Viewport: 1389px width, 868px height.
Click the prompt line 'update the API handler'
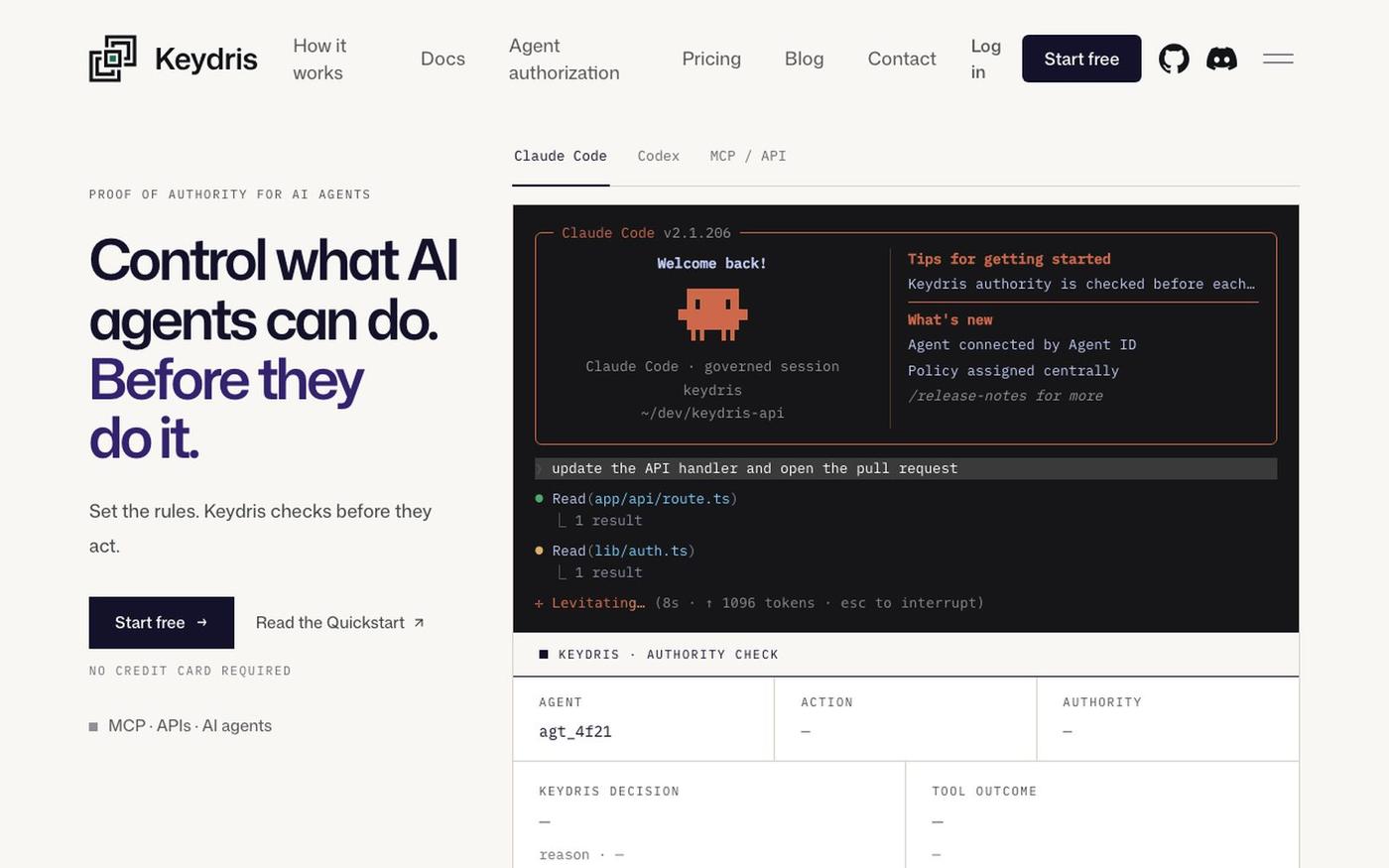click(905, 468)
